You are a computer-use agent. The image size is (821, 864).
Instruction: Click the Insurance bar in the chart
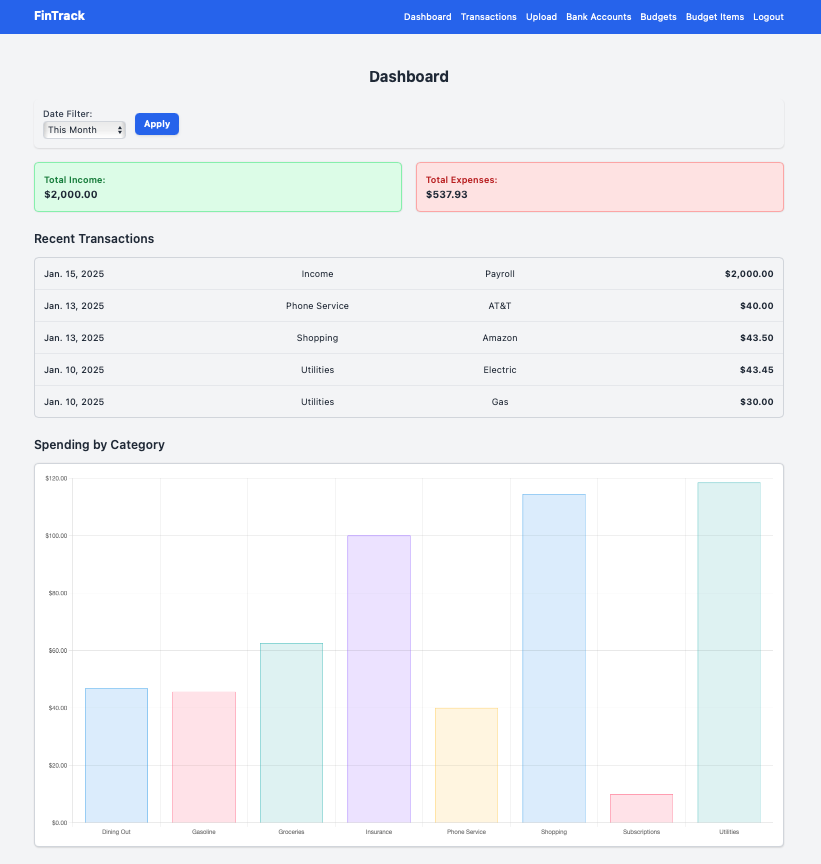(x=379, y=678)
